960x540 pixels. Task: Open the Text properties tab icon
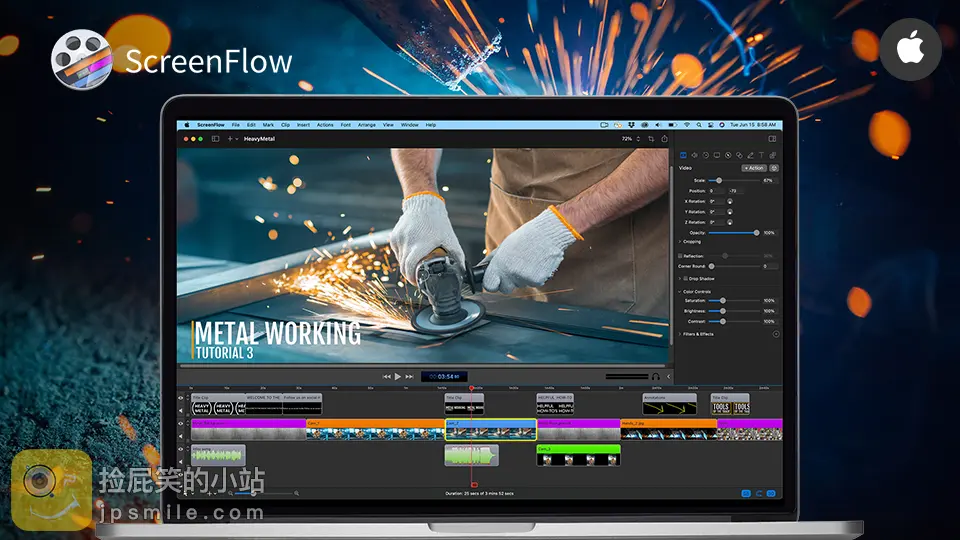click(761, 155)
